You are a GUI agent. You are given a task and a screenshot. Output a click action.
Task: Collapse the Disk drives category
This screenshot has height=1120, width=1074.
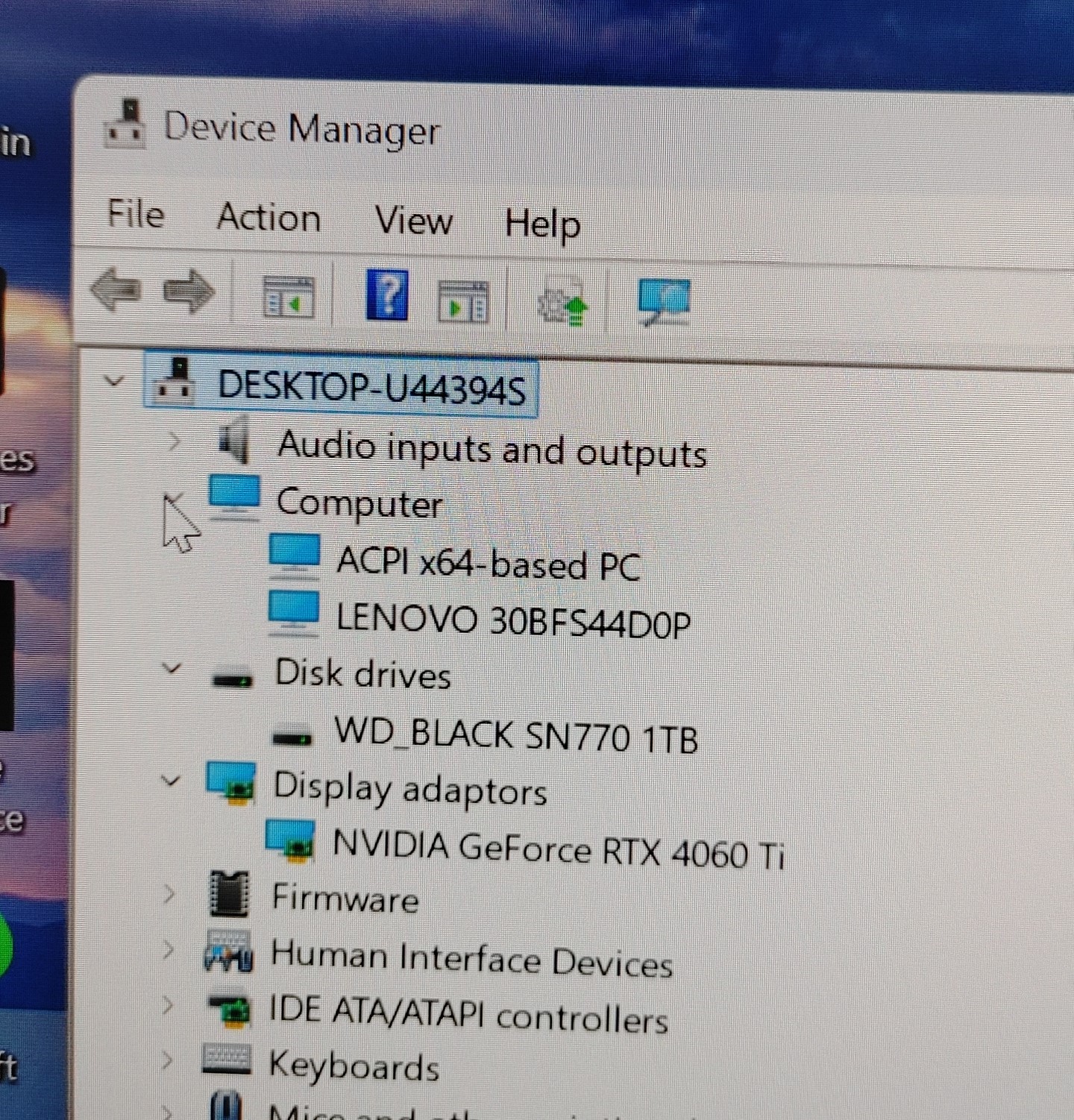(172, 668)
